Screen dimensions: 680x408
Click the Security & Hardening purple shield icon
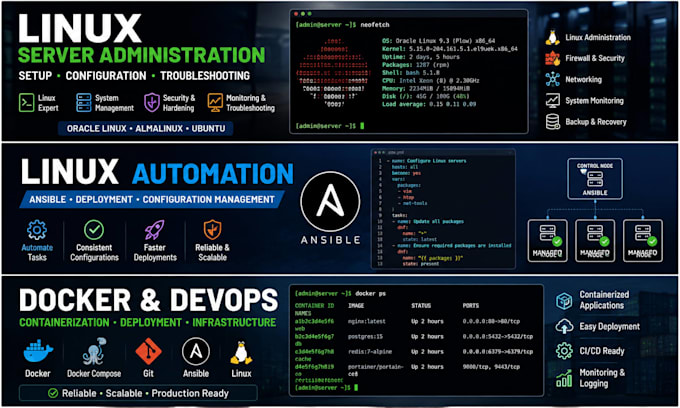[152, 102]
